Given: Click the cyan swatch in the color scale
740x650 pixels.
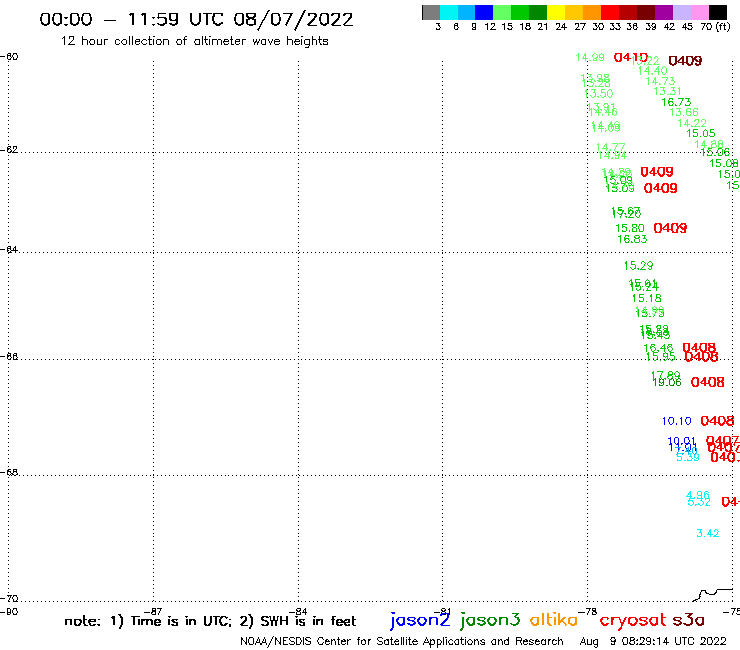Looking at the screenshot, I should pos(449,12).
